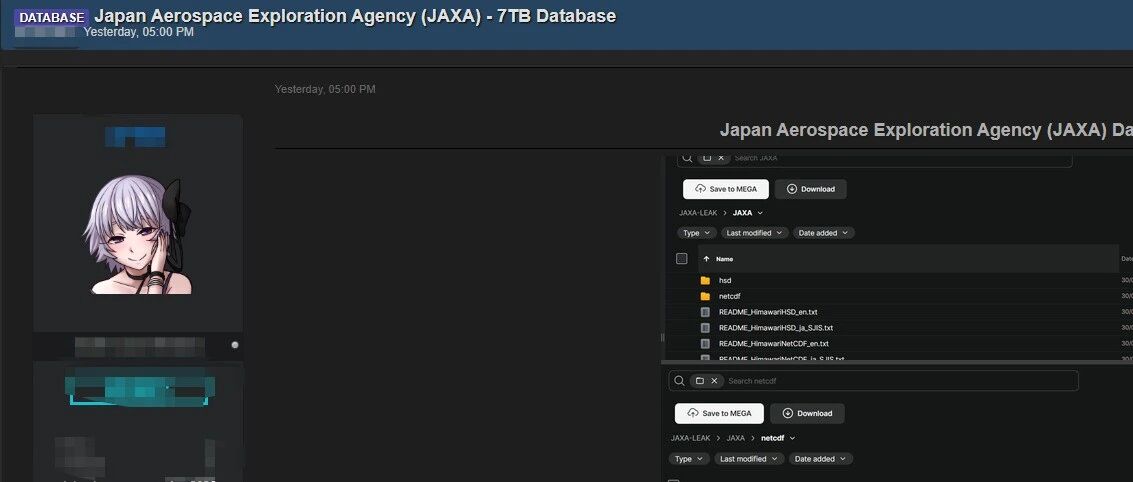Go to the JAXA breadcrumb in the netcdf panel
Screen dimensions: 1133x482
[x=736, y=438]
